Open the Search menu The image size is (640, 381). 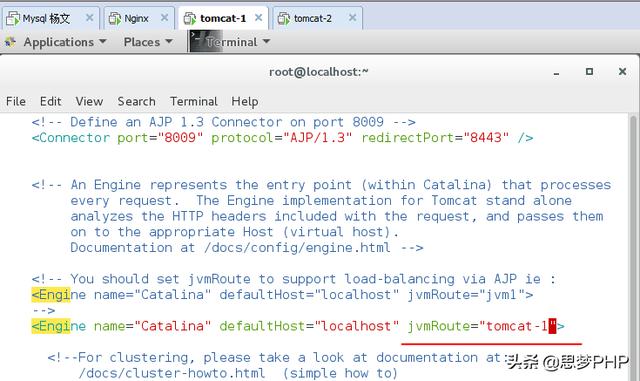coord(136,101)
